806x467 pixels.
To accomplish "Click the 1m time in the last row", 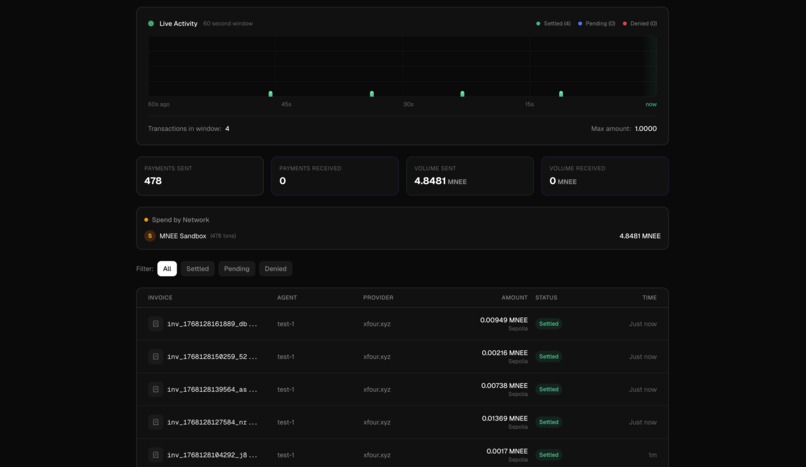I will pyautogui.click(x=652, y=455).
